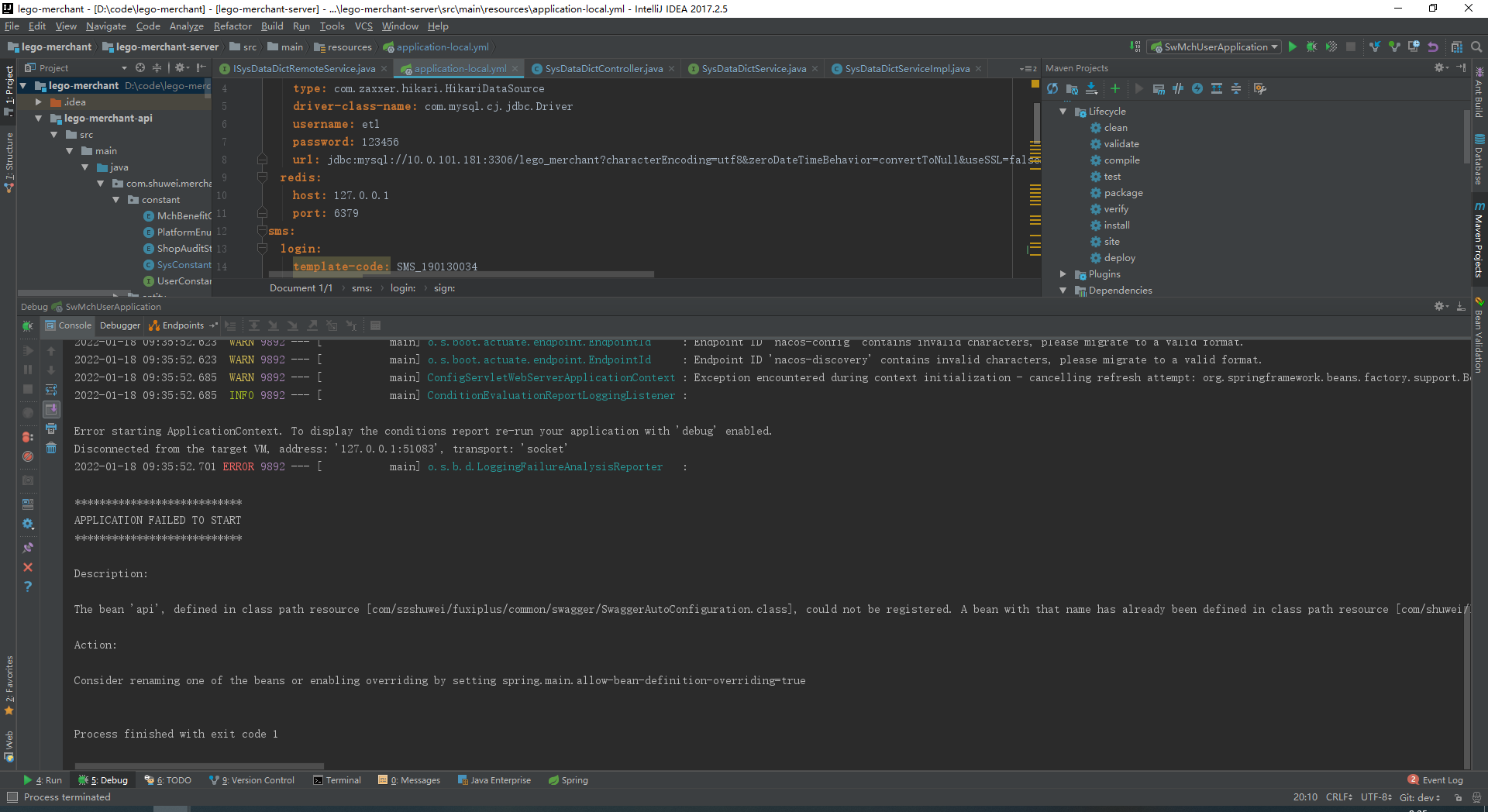1488x812 pixels.
Task: Toggle pin tab in Debug panel
Action: [28, 548]
